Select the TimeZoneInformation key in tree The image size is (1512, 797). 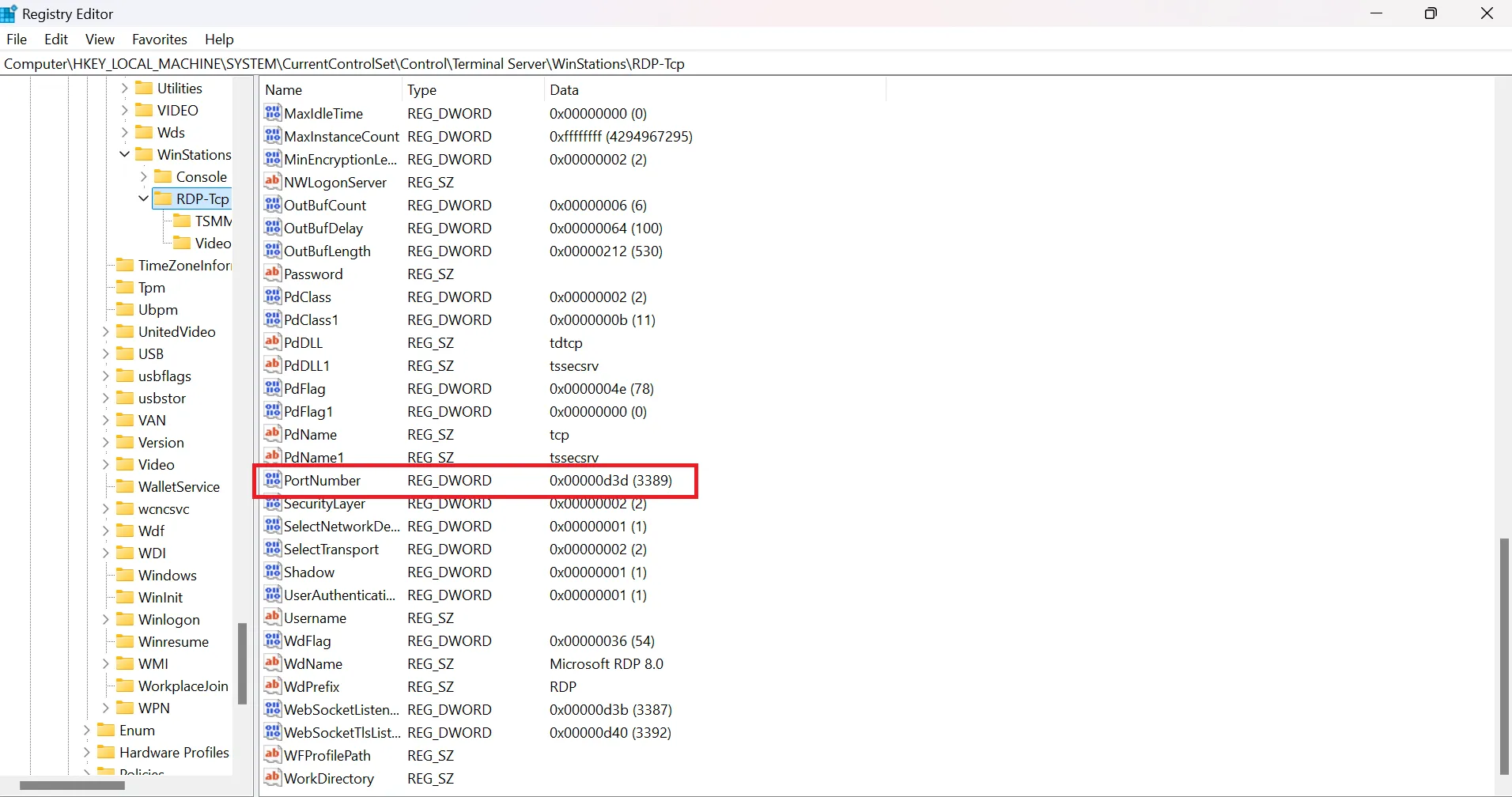[x=183, y=265]
